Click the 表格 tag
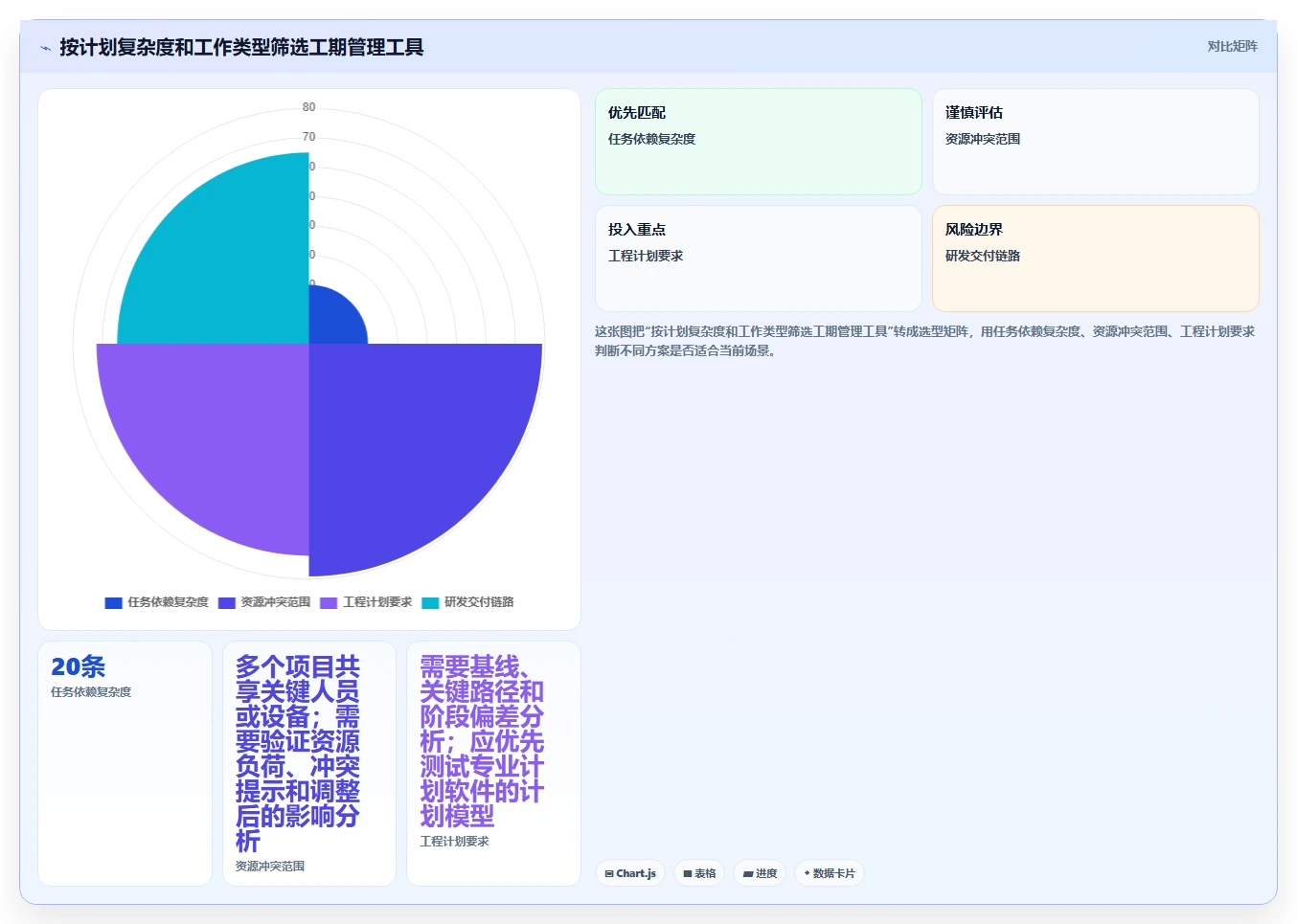This screenshot has height=924, width=1297. [699, 873]
